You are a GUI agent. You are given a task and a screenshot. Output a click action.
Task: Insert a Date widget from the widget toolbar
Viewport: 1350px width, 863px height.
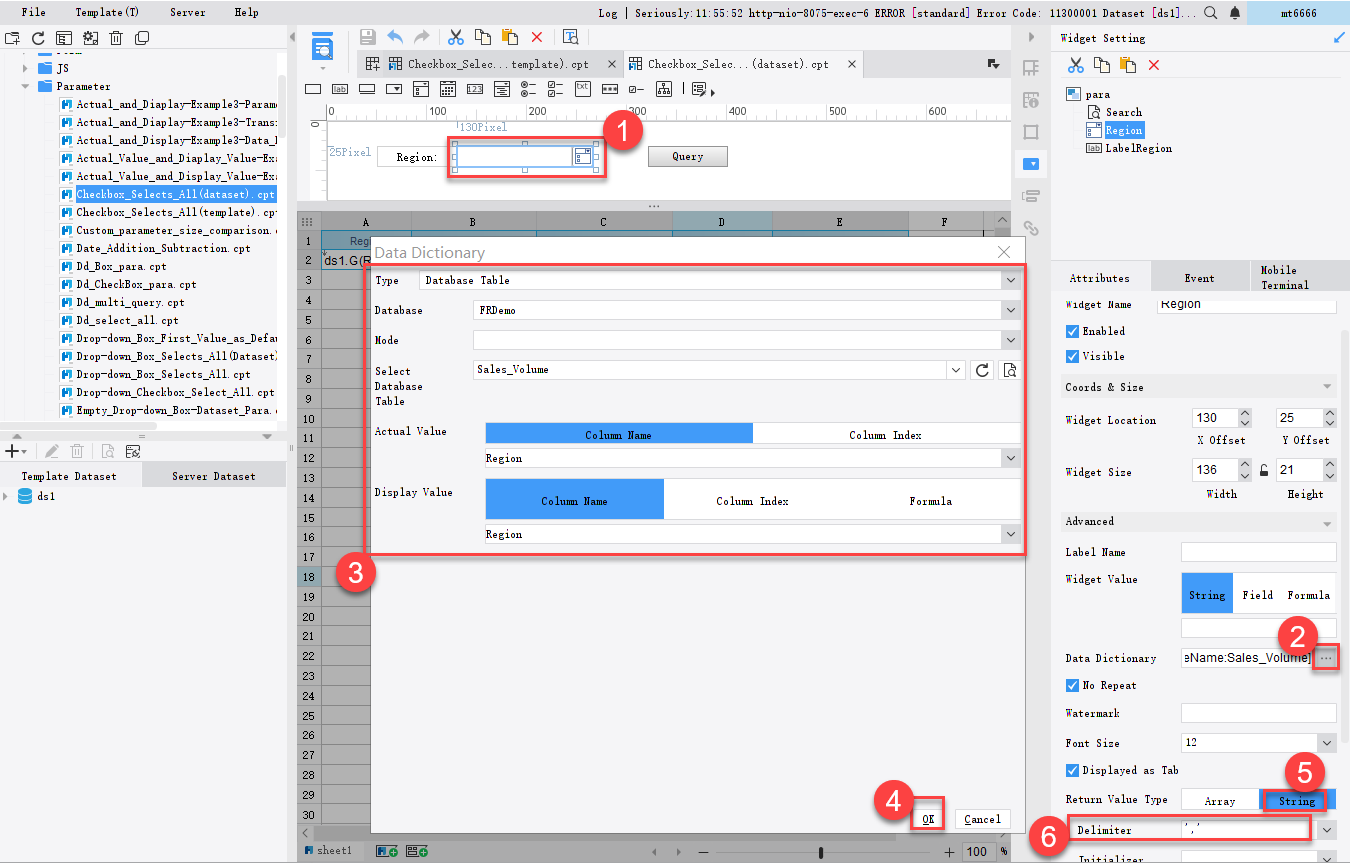[446, 88]
